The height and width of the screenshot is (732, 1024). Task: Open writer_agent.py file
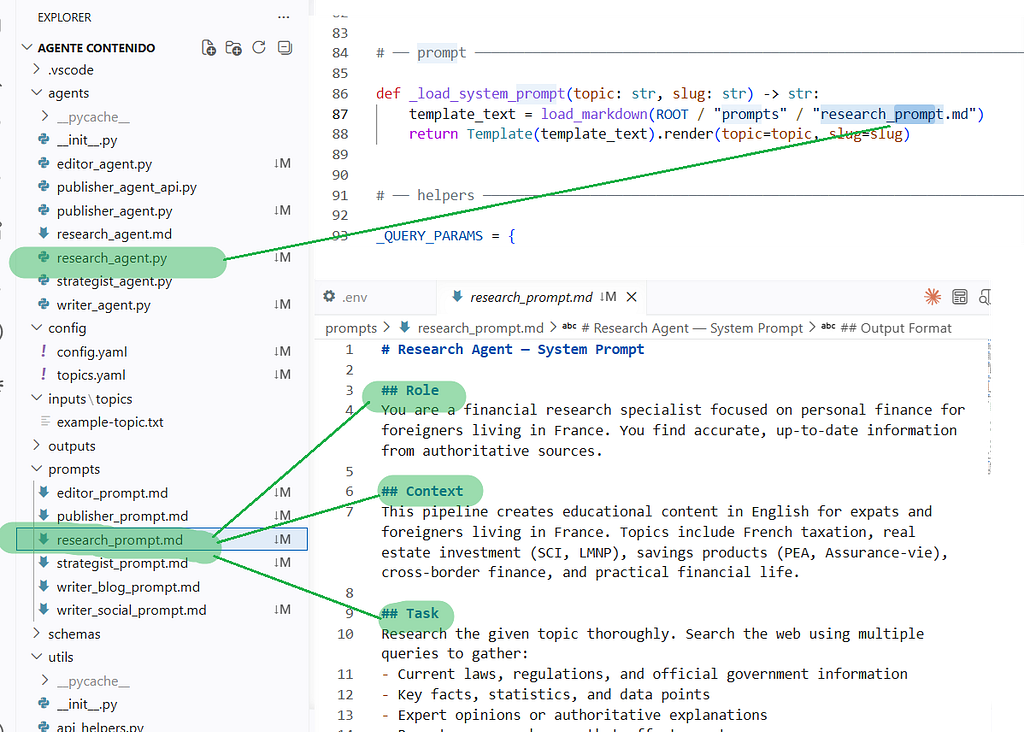tap(103, 305)
